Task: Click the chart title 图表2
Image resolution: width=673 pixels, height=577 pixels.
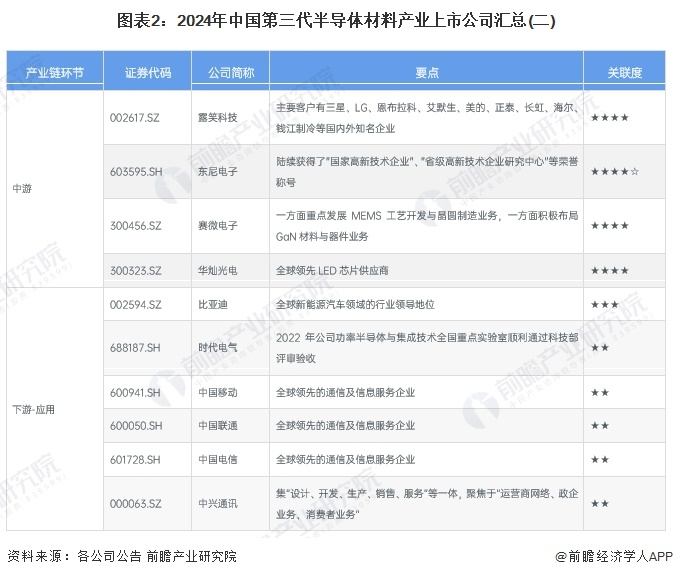Action: tap(336, 21)
